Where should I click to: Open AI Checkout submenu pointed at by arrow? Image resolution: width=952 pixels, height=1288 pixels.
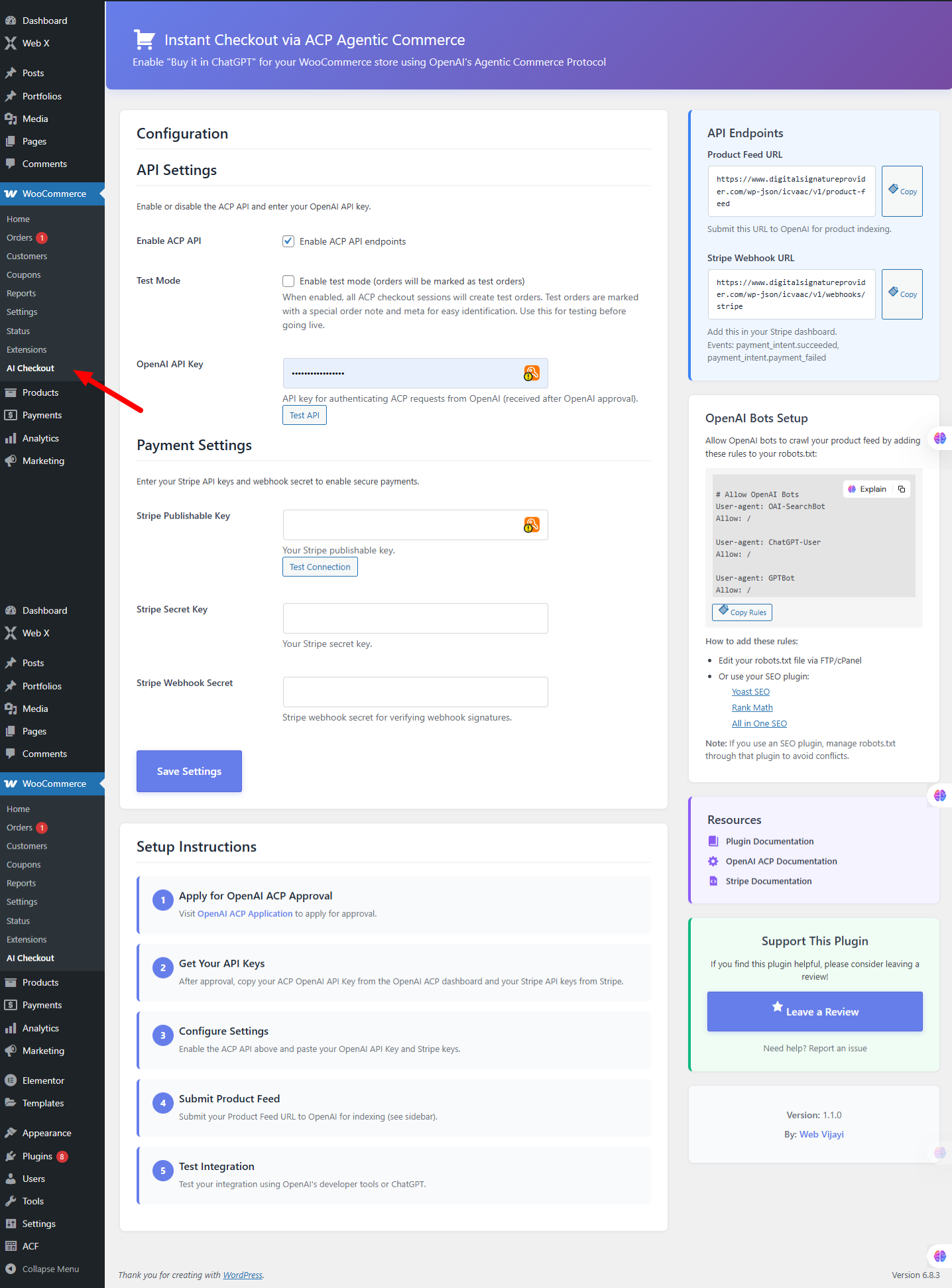30,368
